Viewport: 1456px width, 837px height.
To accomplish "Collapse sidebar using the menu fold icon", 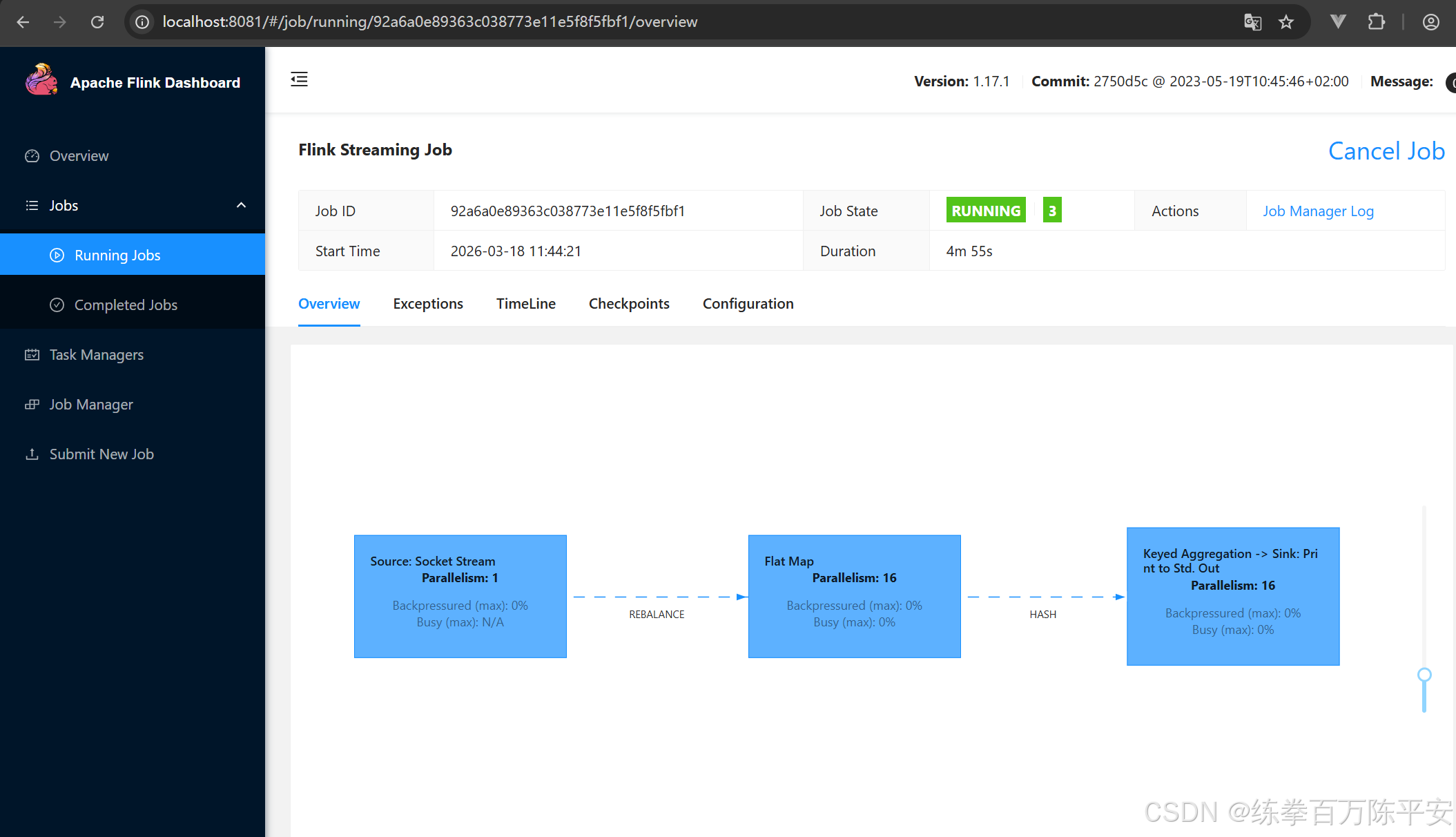I will [299, 79].
